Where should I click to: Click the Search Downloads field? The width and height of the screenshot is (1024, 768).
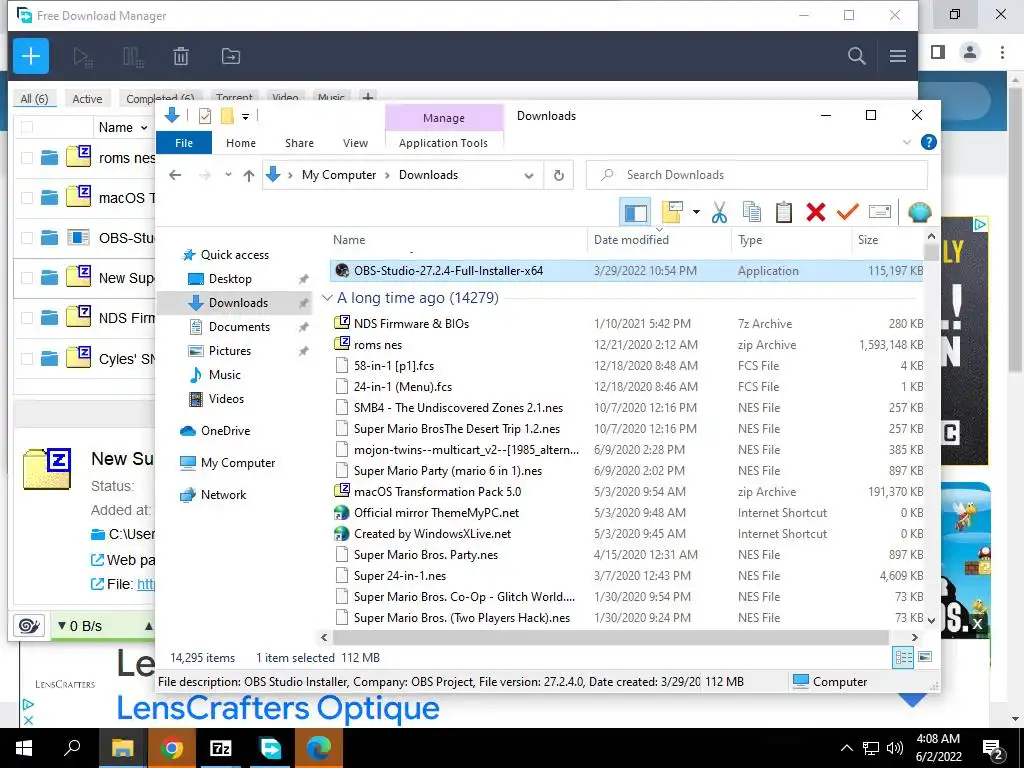point(756,175)
